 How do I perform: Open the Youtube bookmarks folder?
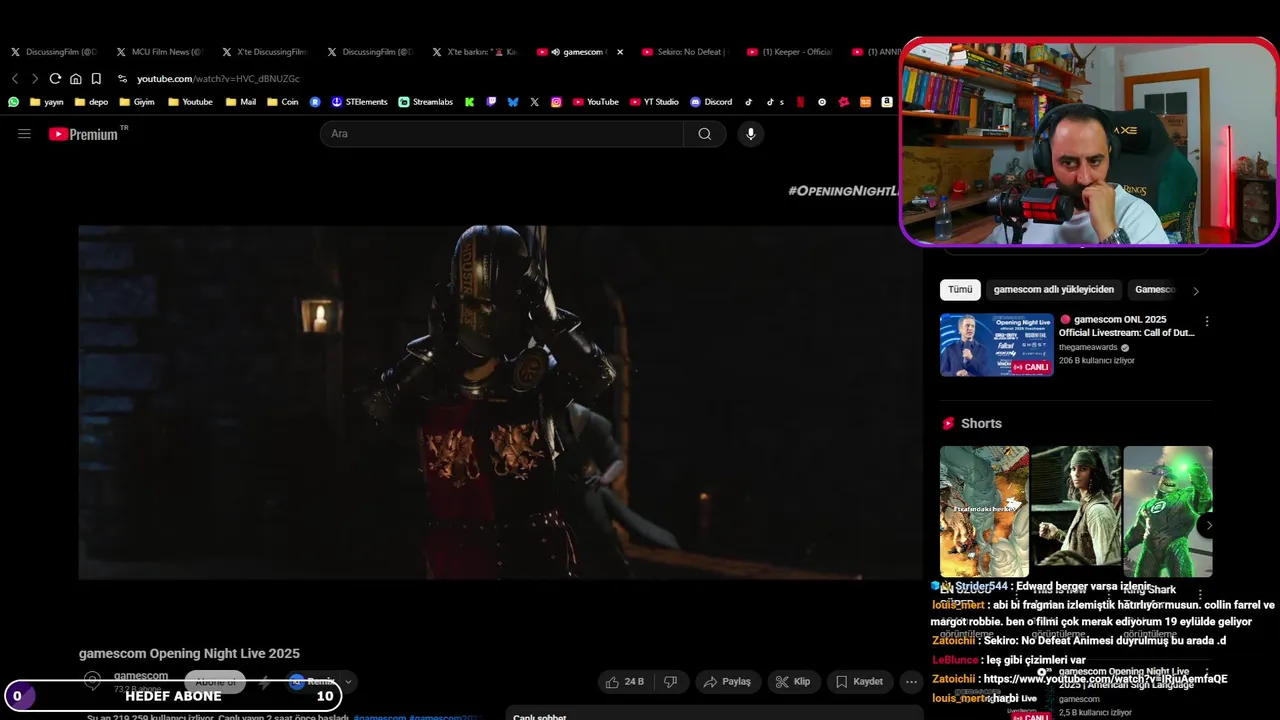click(190, 102)
